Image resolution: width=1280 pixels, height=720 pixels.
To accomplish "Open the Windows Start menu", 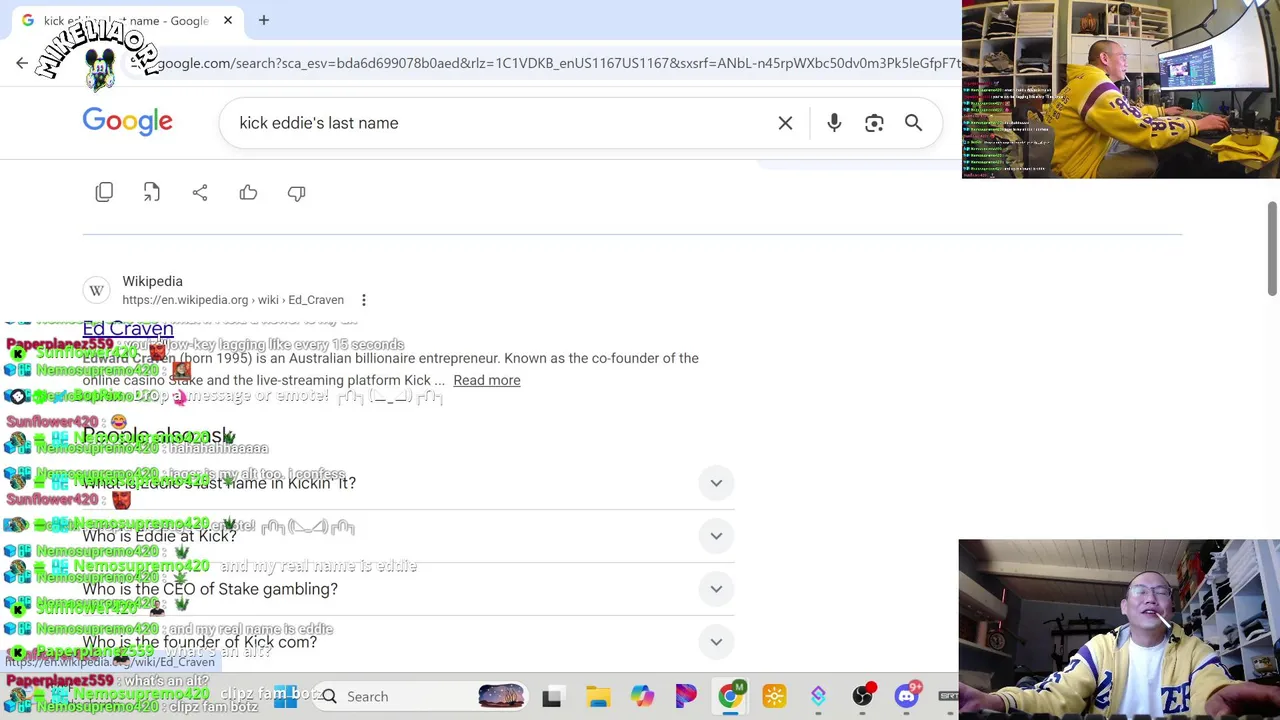I will pos(285,696).
